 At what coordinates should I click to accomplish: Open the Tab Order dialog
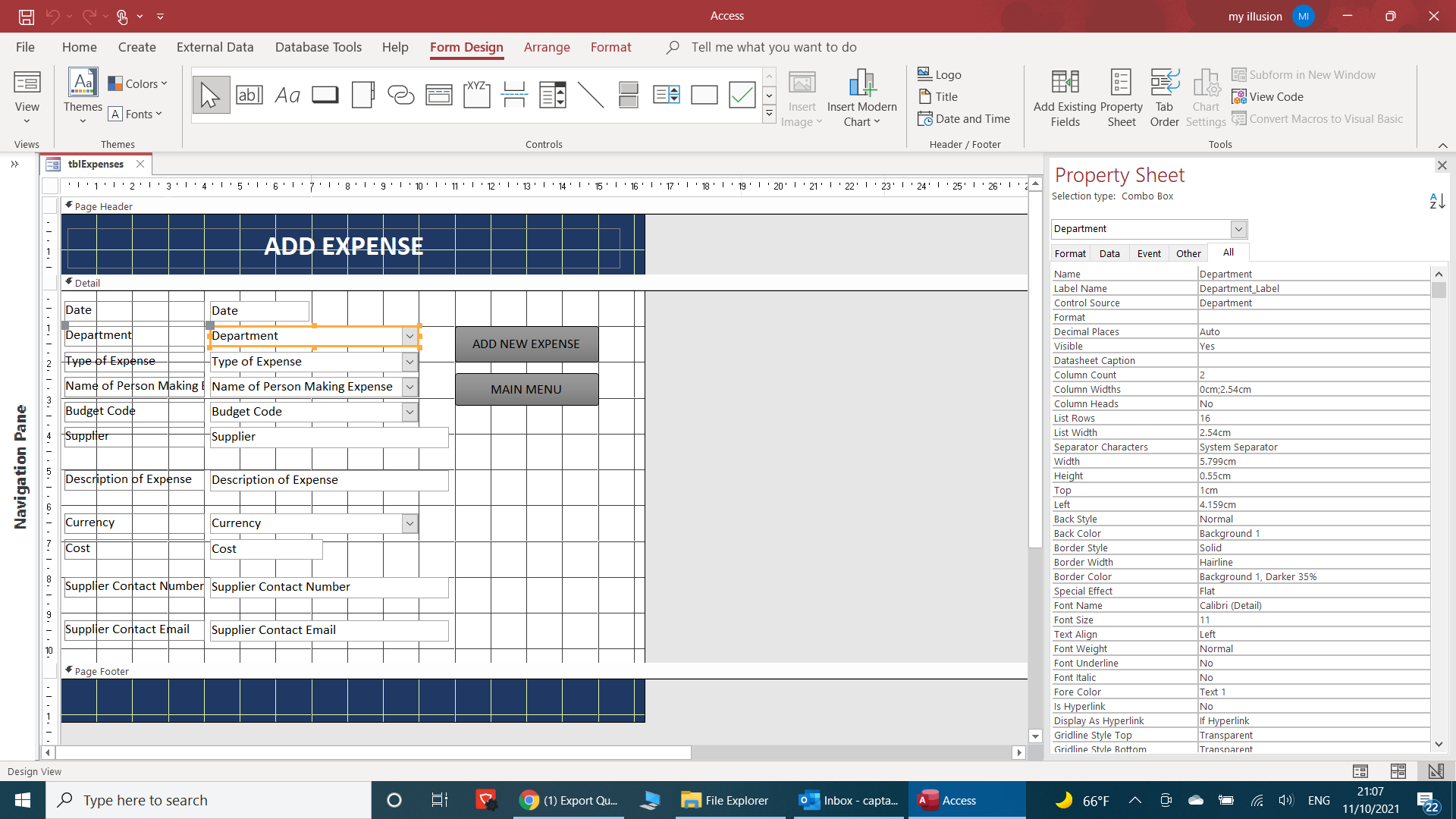1164,98
